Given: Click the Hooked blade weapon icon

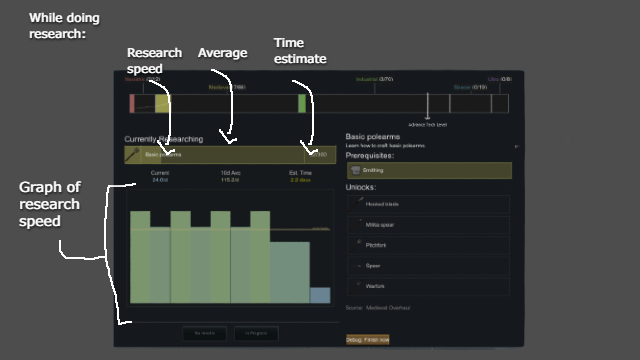Looking at the screenshot, I should pyautogui.click(x=356, y=204).
